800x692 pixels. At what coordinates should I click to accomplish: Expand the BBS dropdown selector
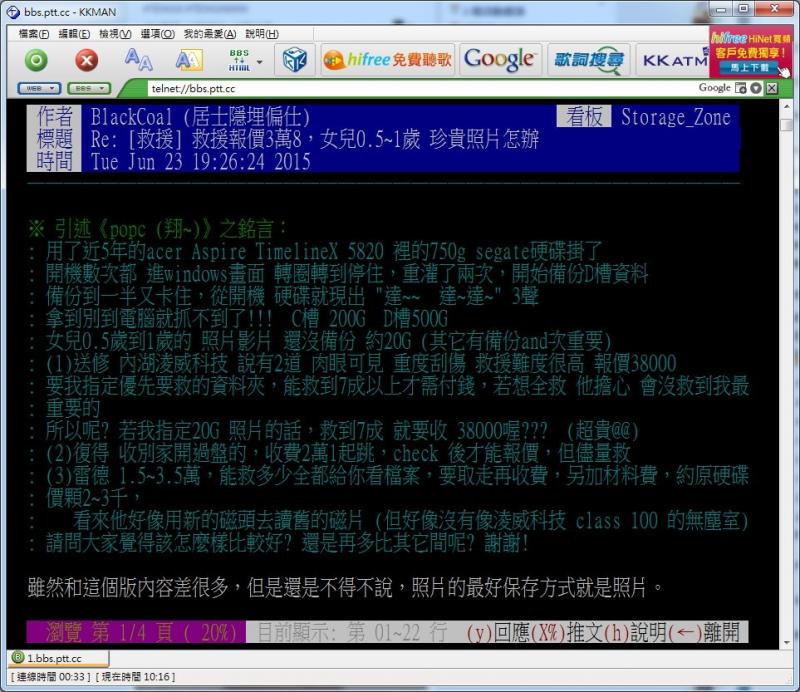(89, 88)
